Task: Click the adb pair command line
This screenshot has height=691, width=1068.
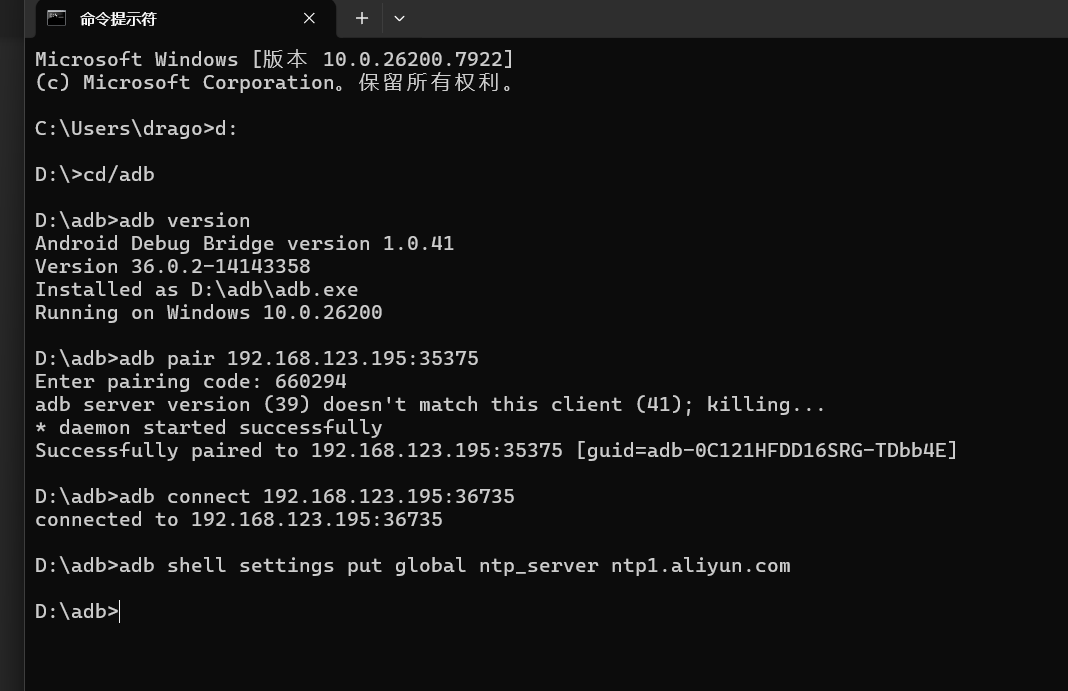Action: pyautogui.click(x=257, y=359)
